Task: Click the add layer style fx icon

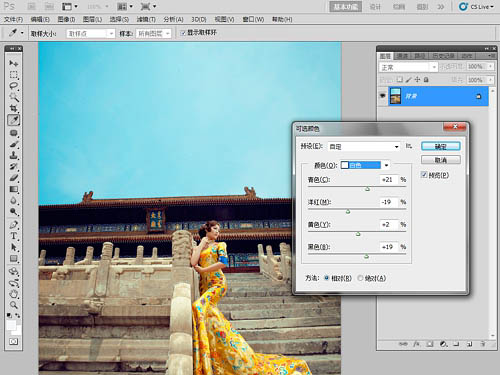Action: pos(417,344)
